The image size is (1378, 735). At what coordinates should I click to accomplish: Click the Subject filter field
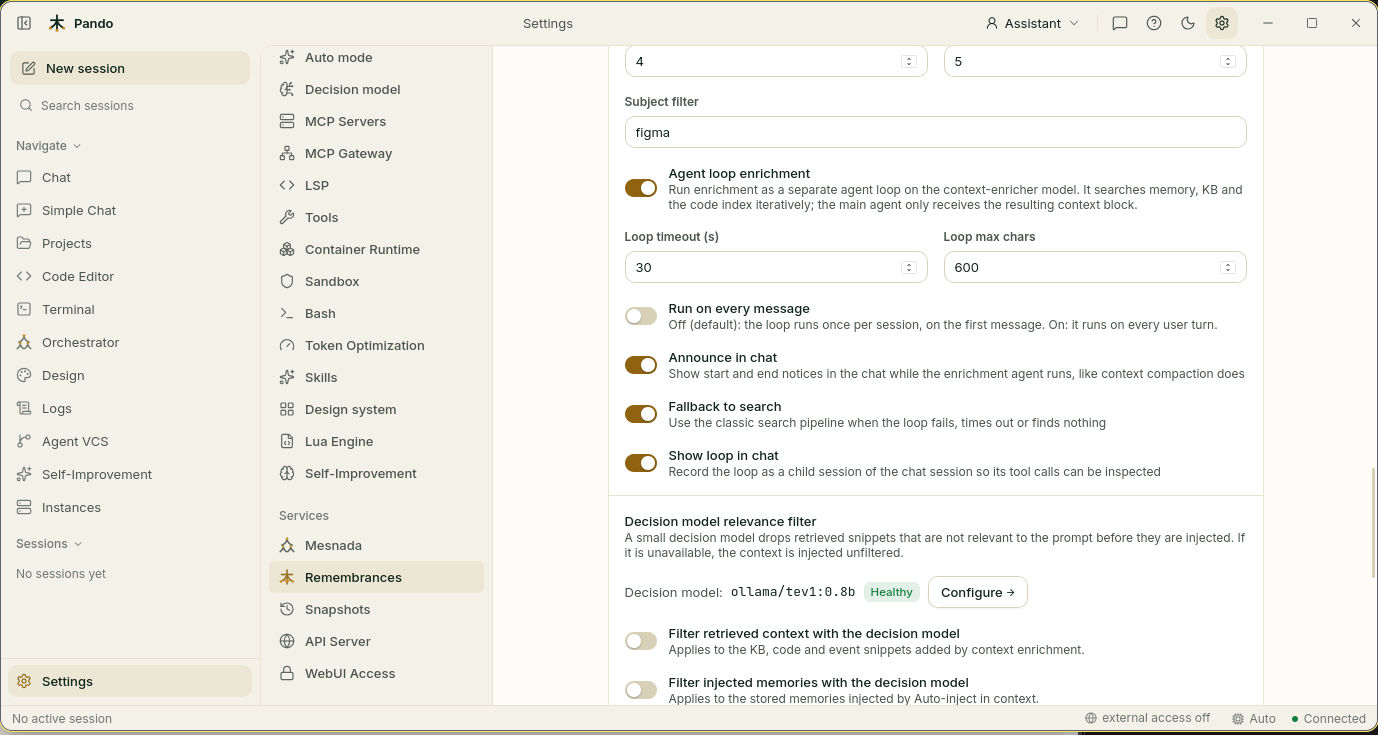(x=935, y=132)
